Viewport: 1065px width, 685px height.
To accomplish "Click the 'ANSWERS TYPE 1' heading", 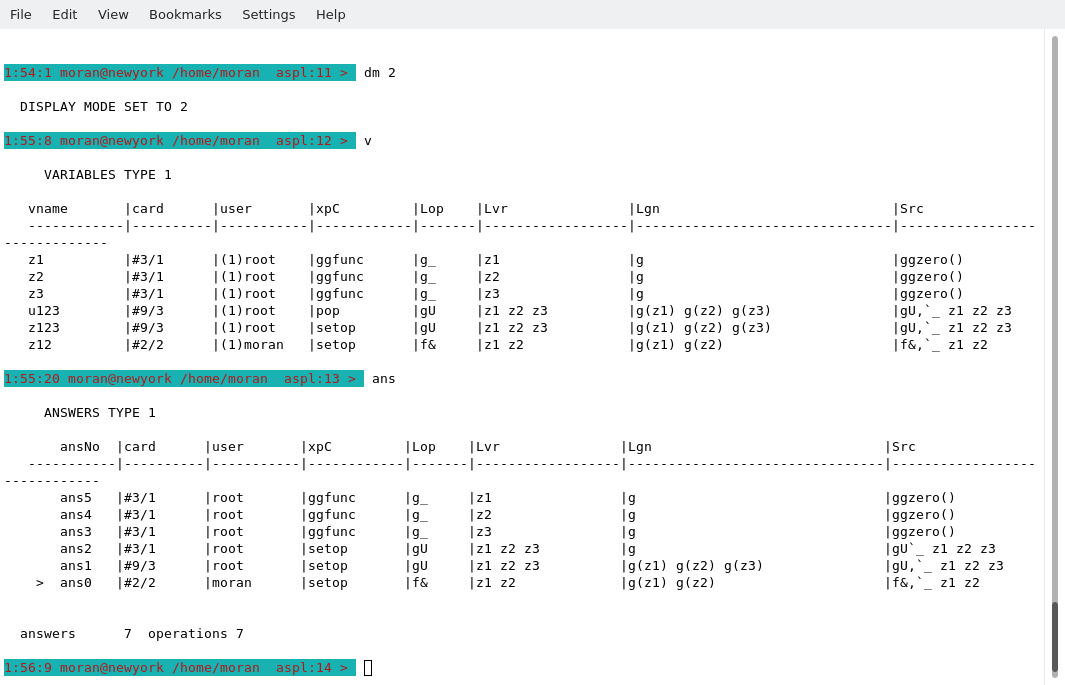I will coord(100,413).
